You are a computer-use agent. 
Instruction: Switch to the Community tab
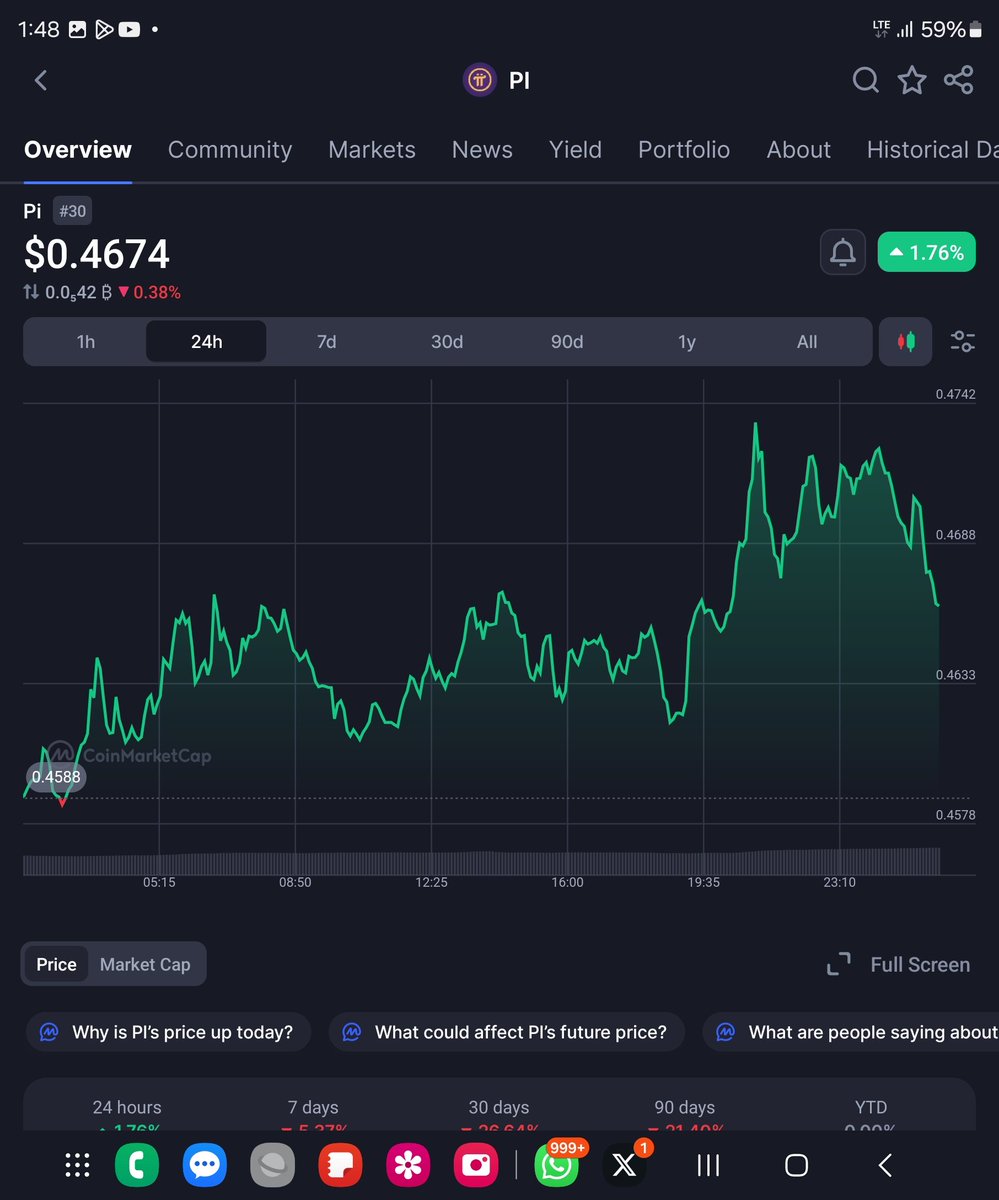click(x=230, y=150)
